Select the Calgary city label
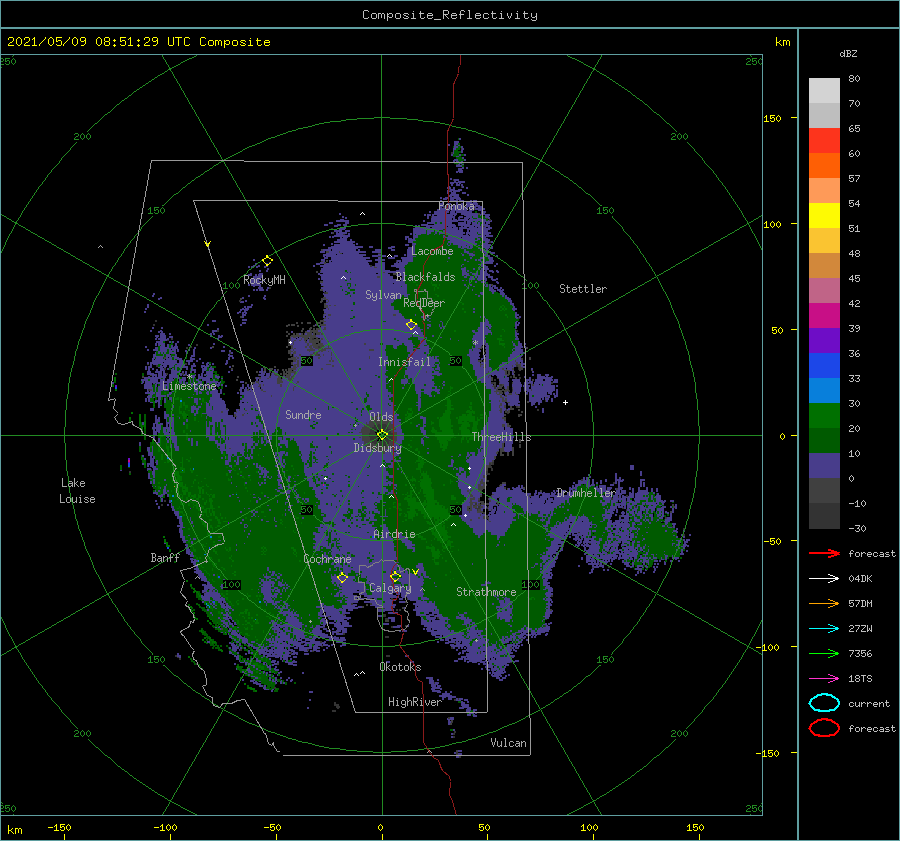The image size is (900, 841). click(390, 588)
